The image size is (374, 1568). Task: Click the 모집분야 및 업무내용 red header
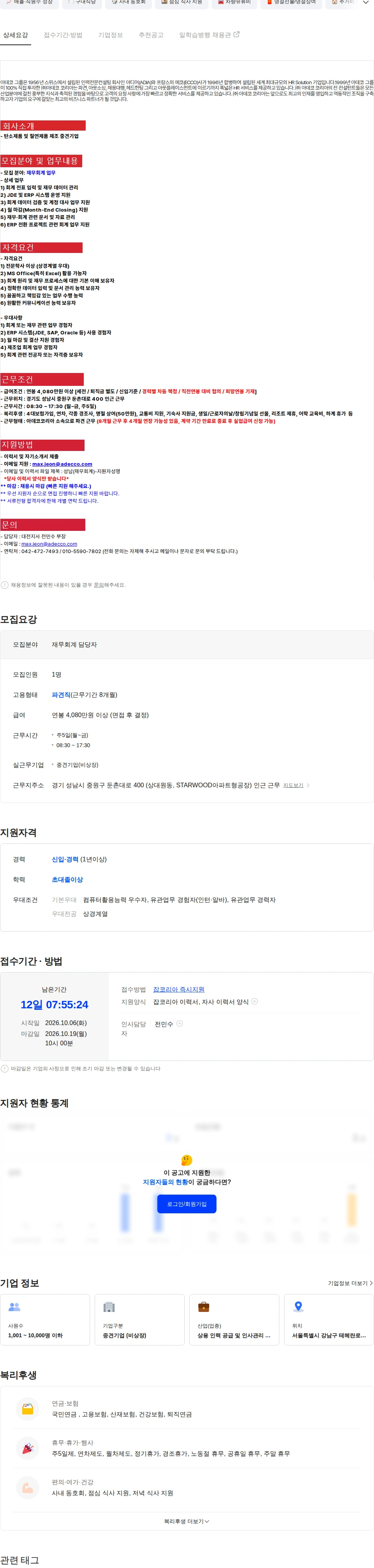pyautogui.click(x=41, y=161)
